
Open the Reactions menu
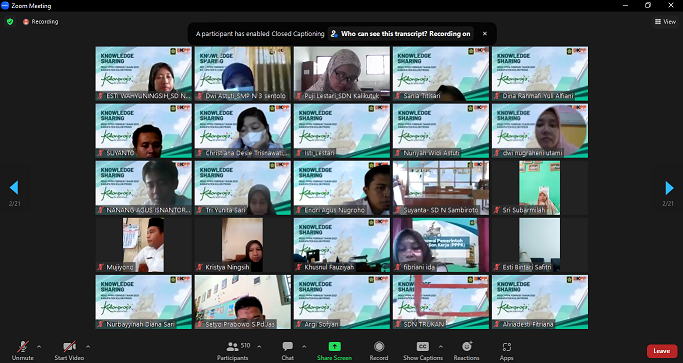click(467, 351)
